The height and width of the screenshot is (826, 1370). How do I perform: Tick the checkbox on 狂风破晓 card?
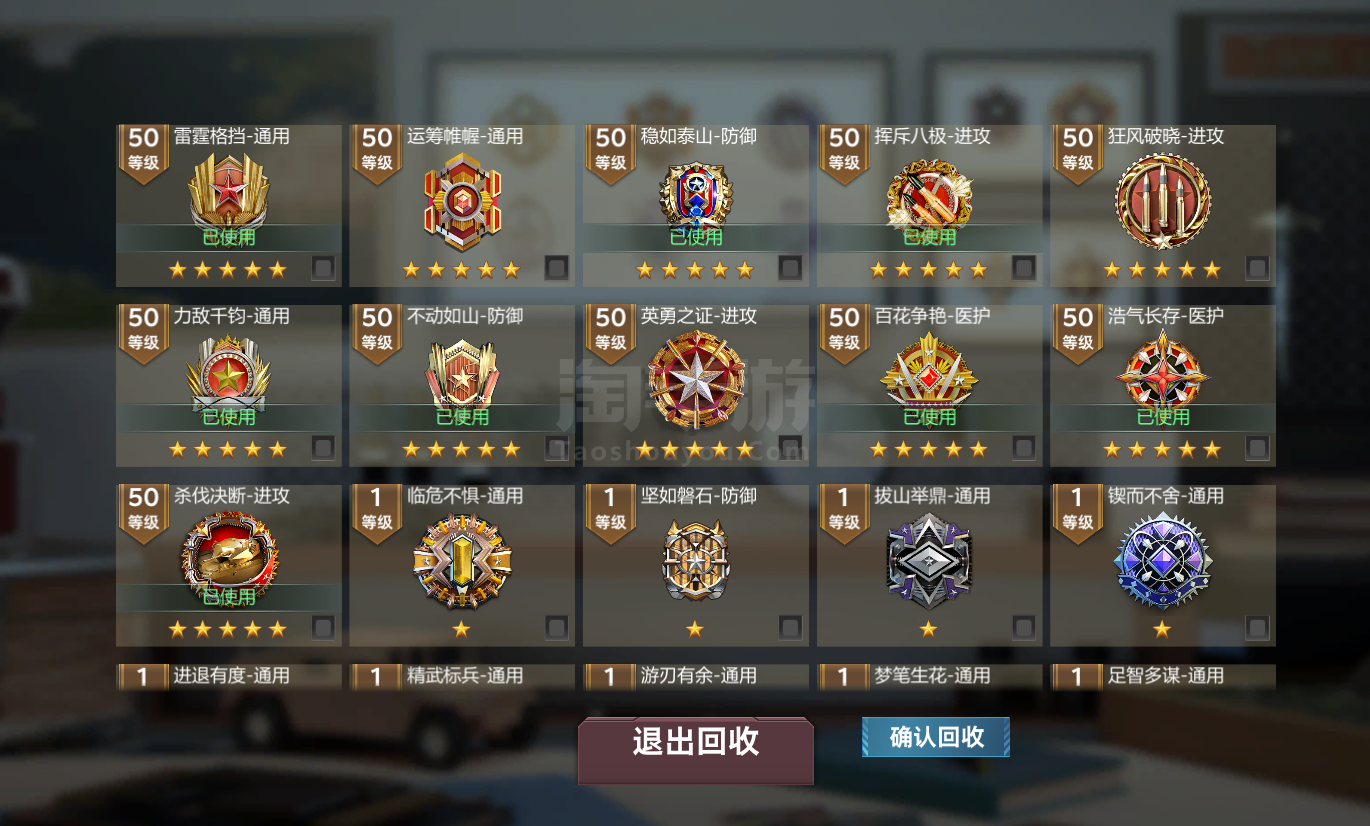tap(1257, 268)
